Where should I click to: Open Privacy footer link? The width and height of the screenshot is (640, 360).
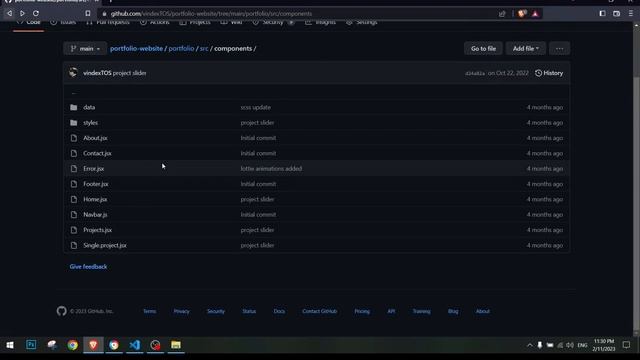click(x=181, y=311)
